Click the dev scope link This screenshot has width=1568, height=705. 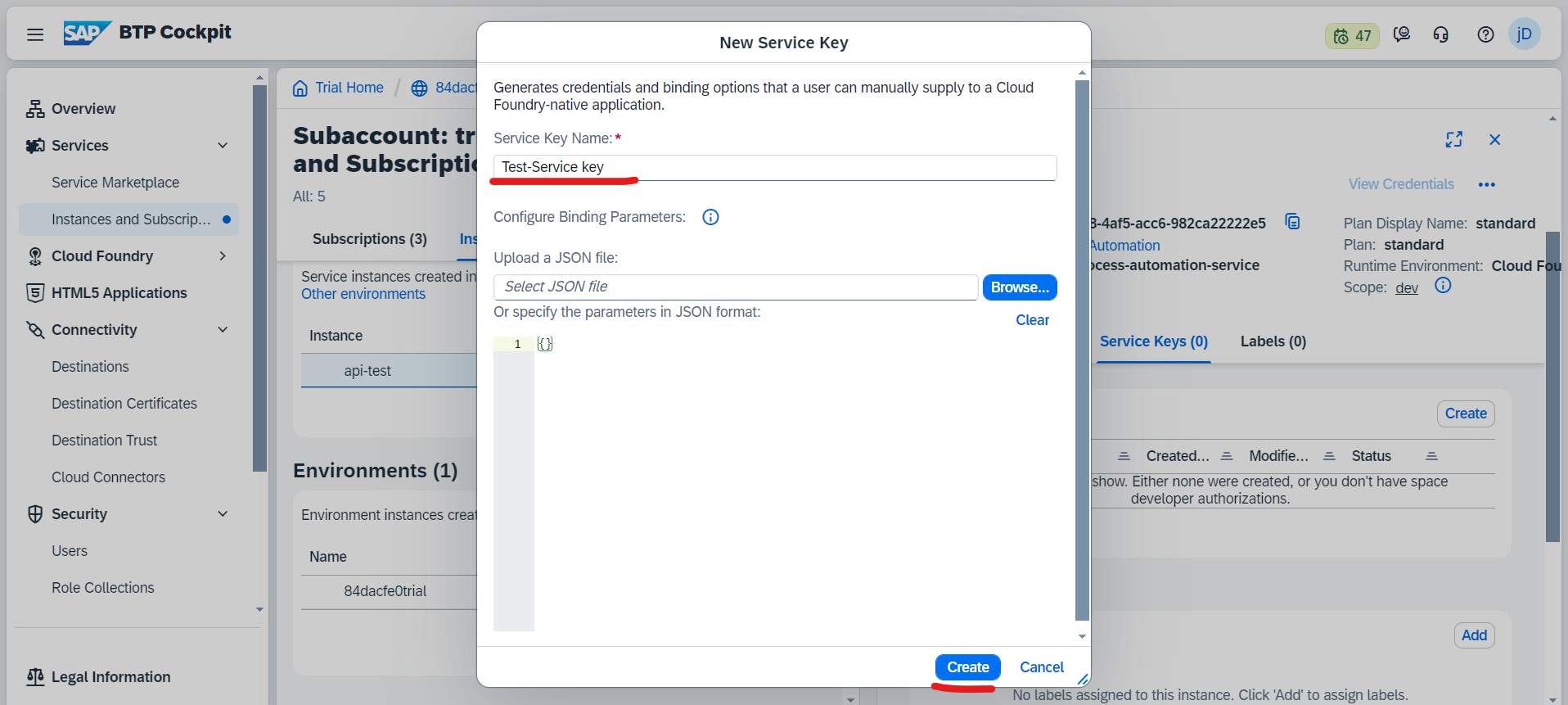1407,287
